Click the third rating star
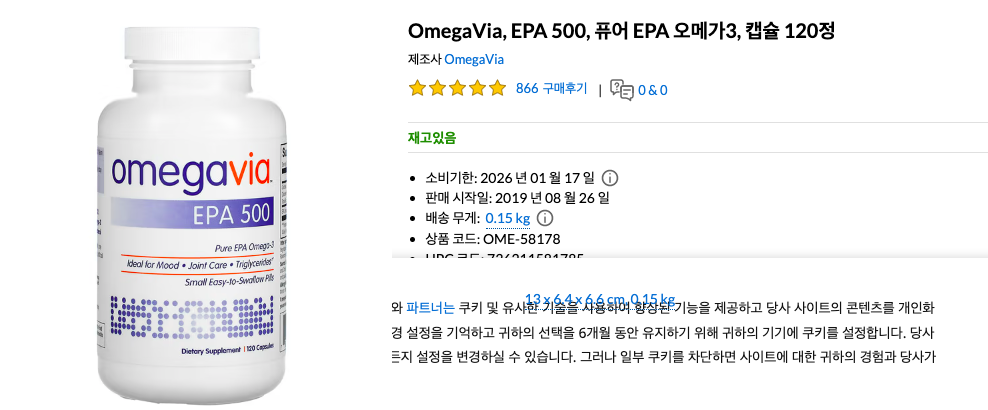The height and width of the screenshot is (410, 988). (458, 89)
